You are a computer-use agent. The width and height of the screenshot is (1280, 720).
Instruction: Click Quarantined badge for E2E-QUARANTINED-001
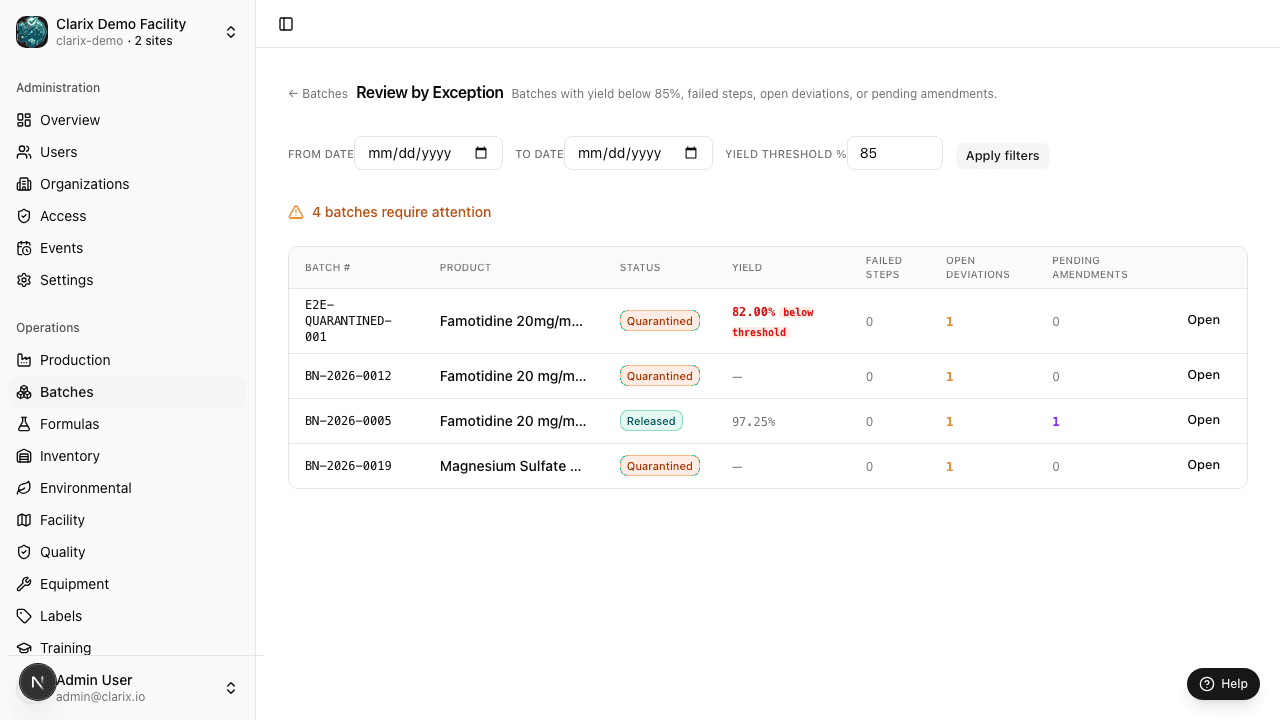660,321
